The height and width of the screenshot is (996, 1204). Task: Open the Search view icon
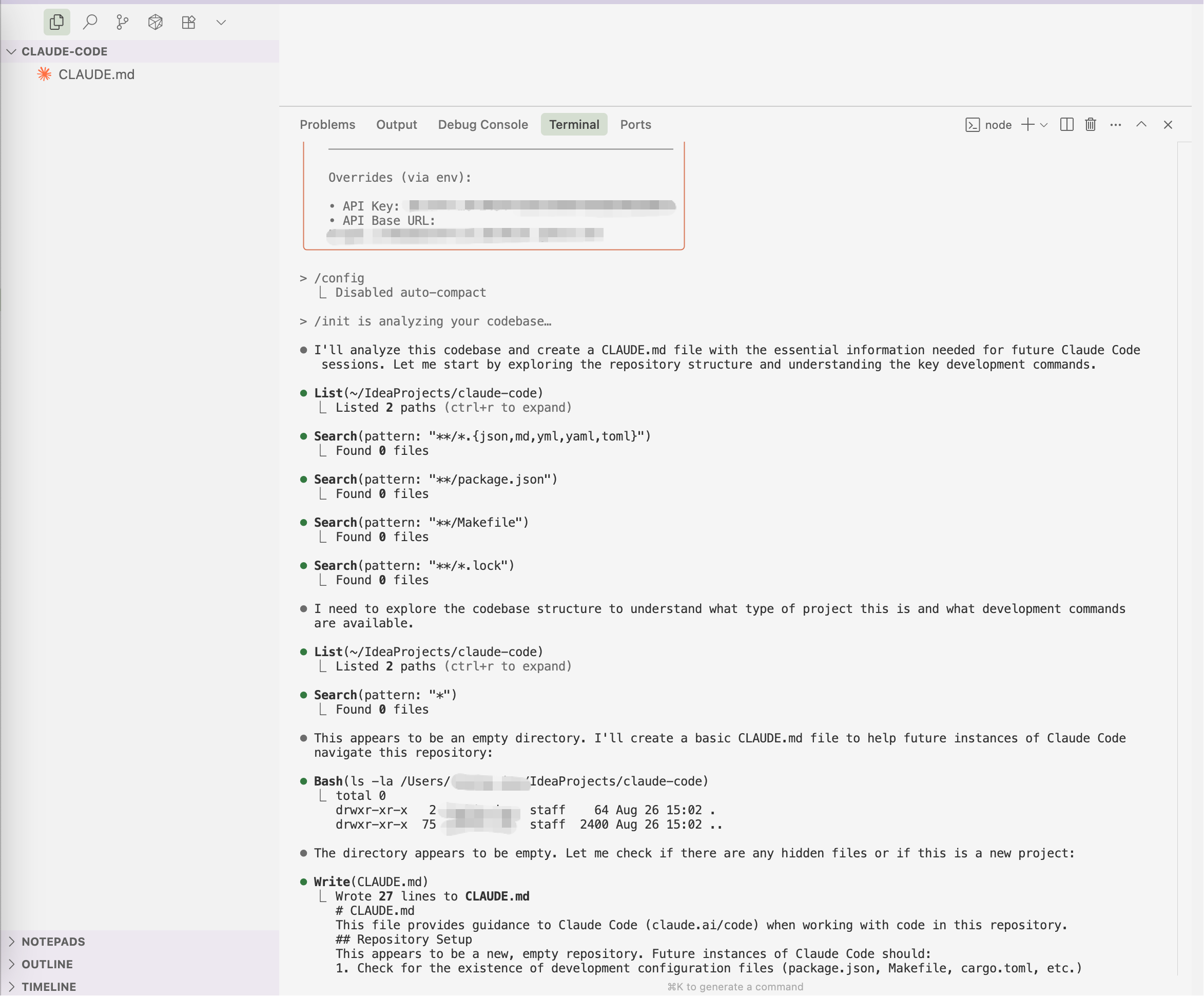90,23
